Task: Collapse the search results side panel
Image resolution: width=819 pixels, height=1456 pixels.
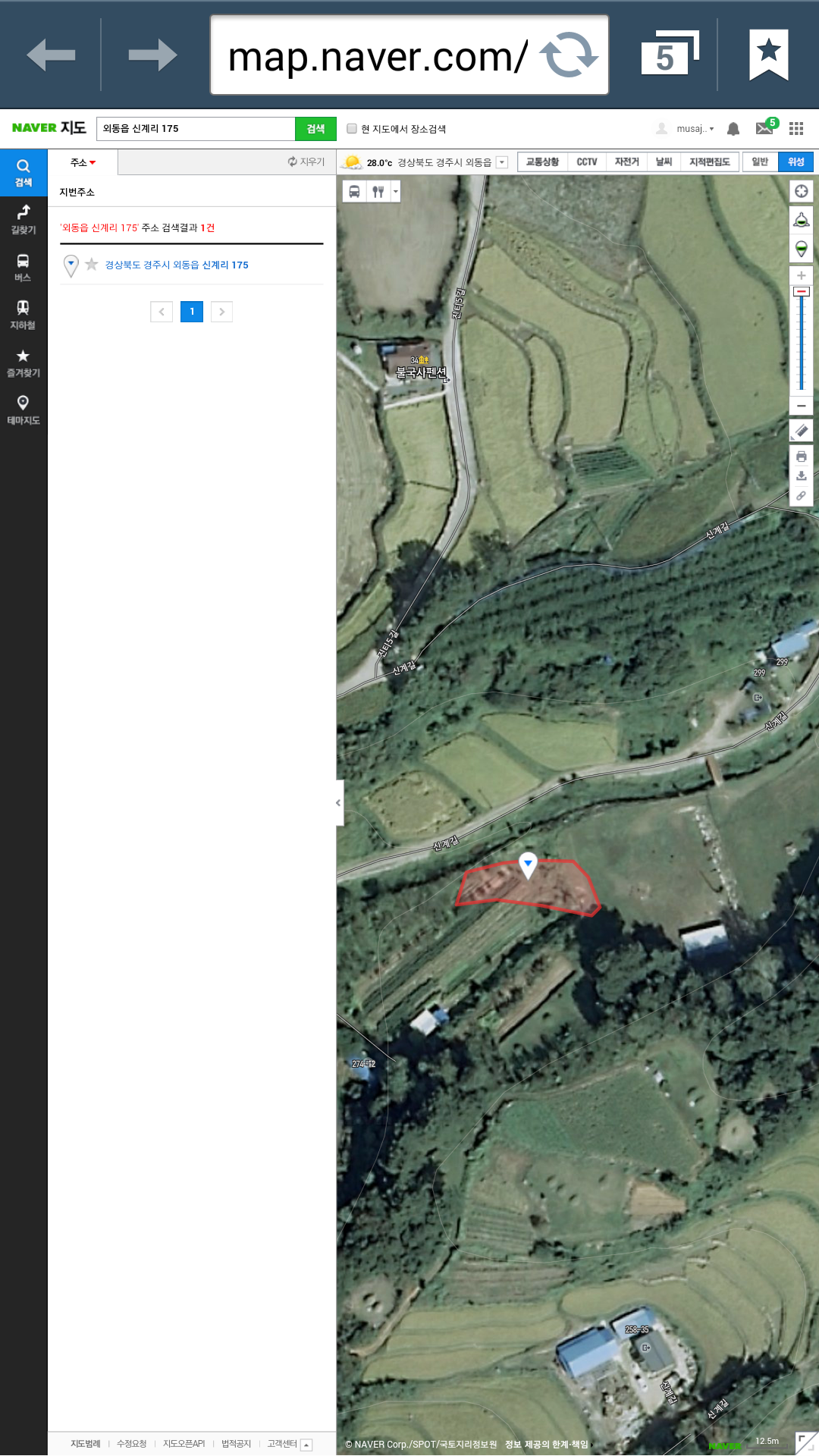Action: point(339,802)
